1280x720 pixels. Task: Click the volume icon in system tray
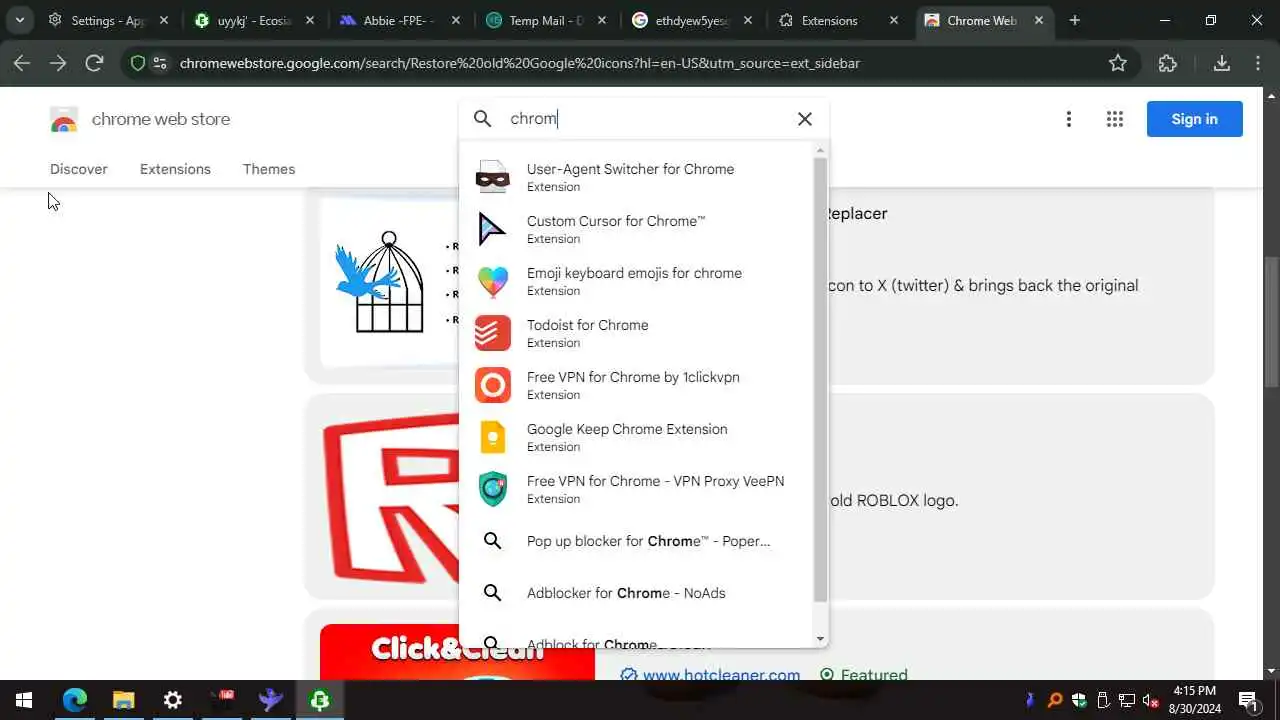pyautogui.click(x=1151, y=700)
